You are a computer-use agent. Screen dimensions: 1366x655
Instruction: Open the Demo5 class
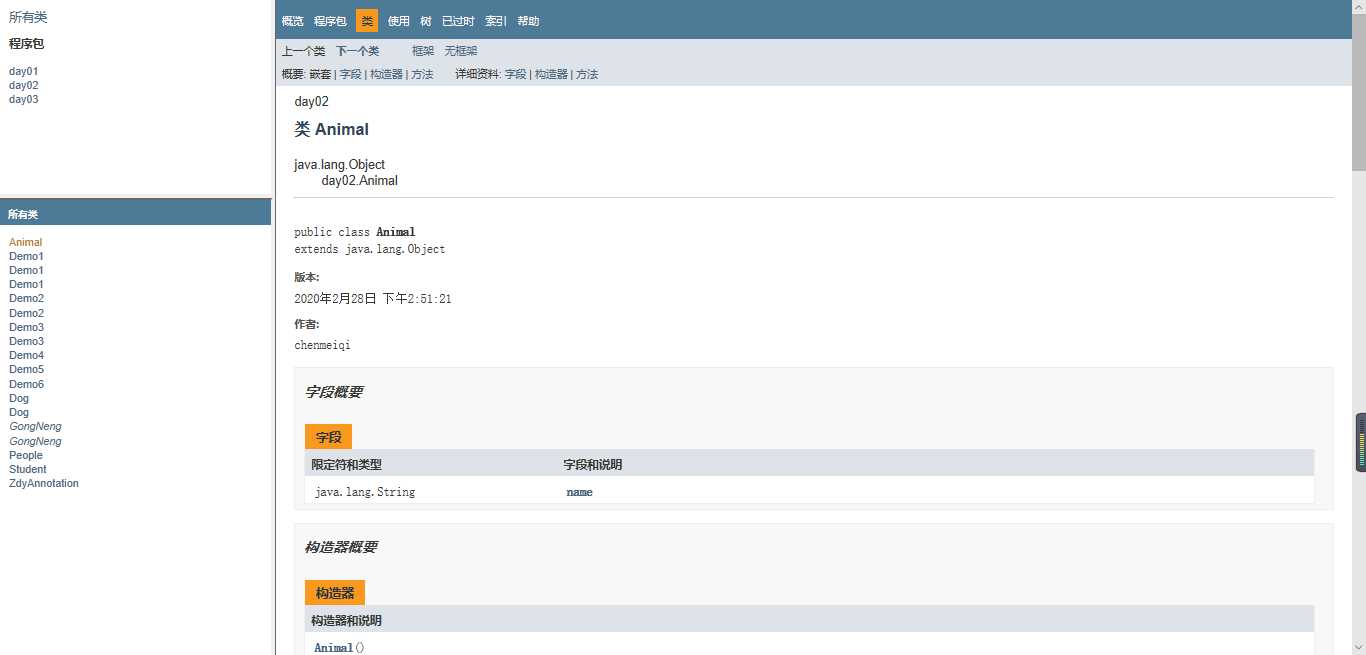coord(27,370)
